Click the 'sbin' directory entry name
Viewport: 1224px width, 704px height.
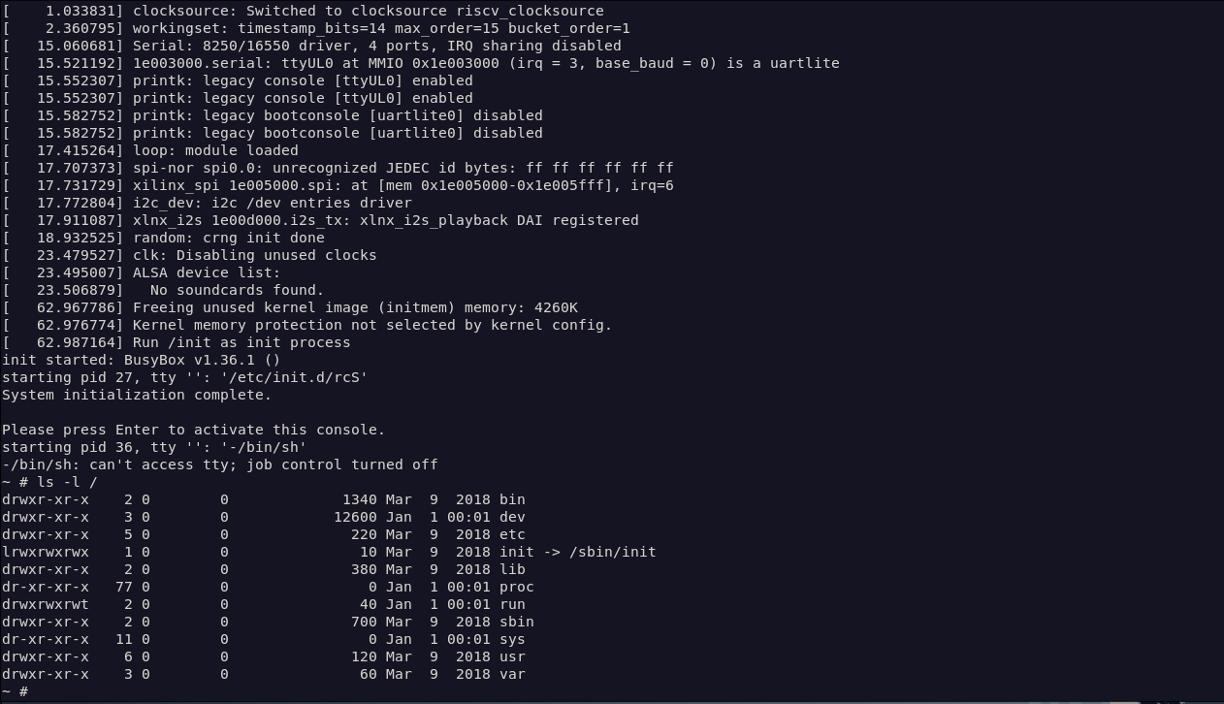coord(516,622)
